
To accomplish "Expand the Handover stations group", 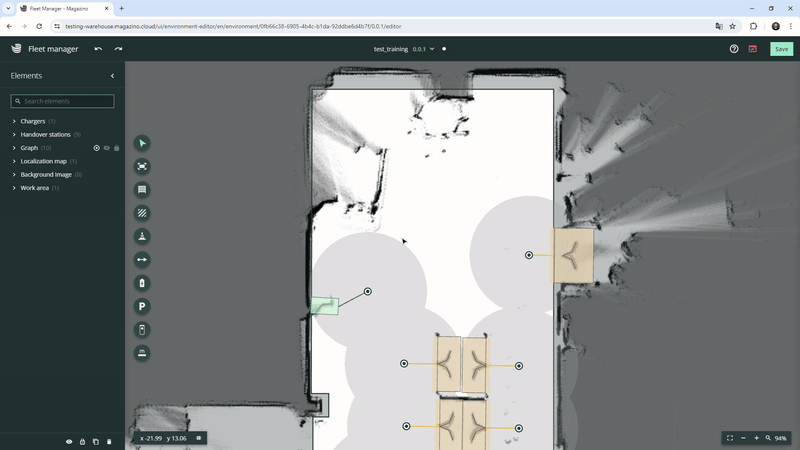I will [14, 135].
